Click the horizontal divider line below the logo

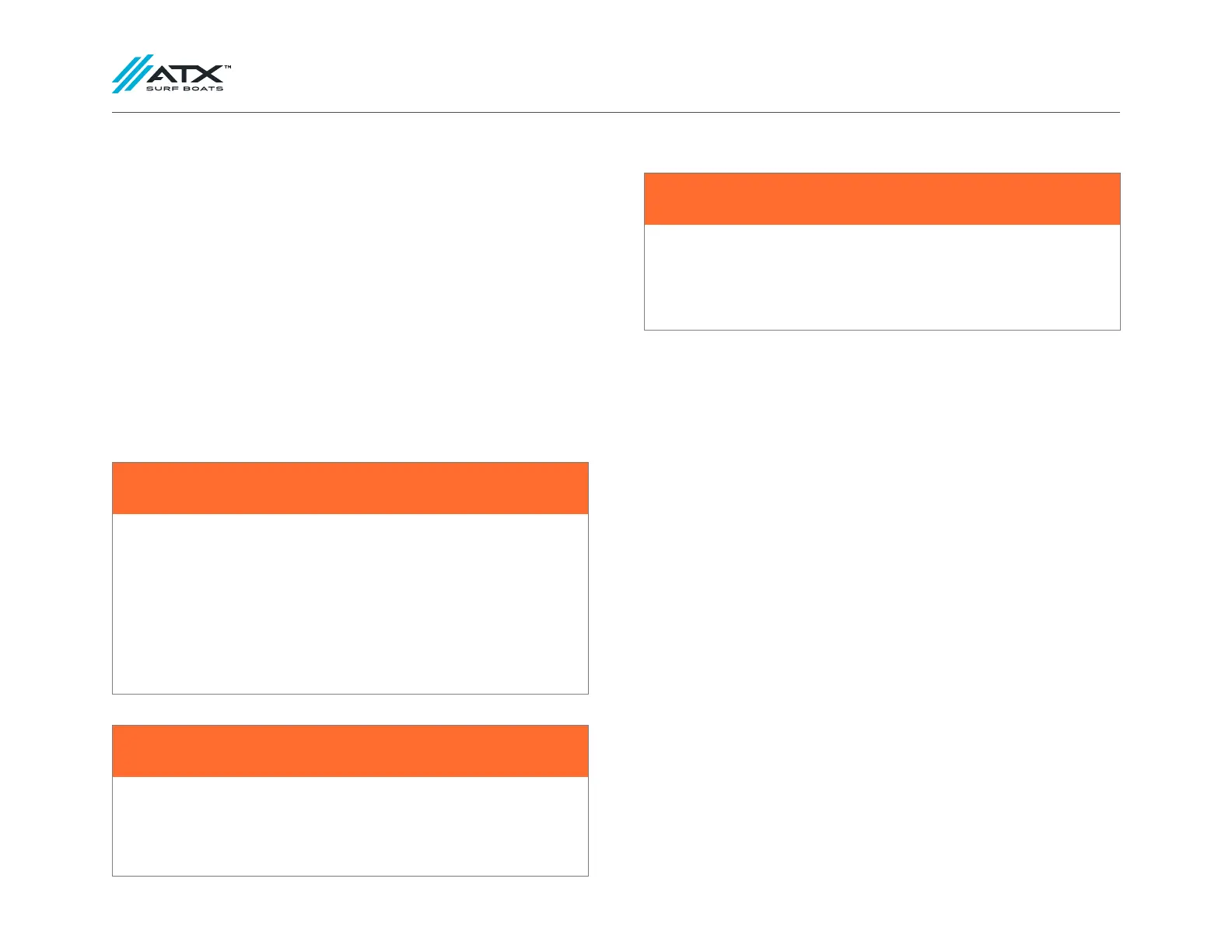point(614,112)
